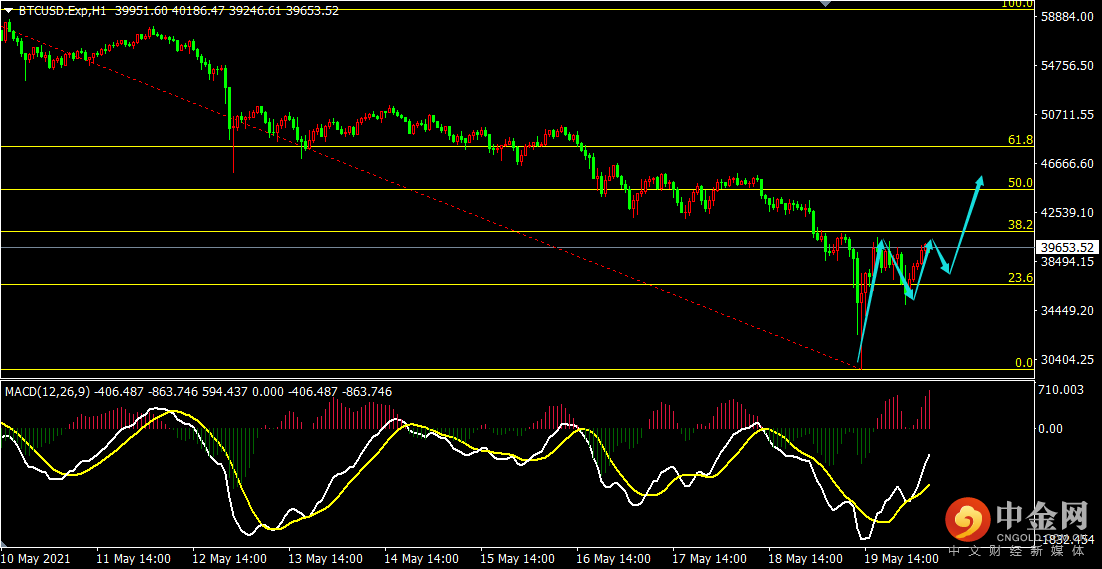Click the MACD(12,26,9) indicator label
The width and height of the screenshot is (1102, 569).
point(48,392)
